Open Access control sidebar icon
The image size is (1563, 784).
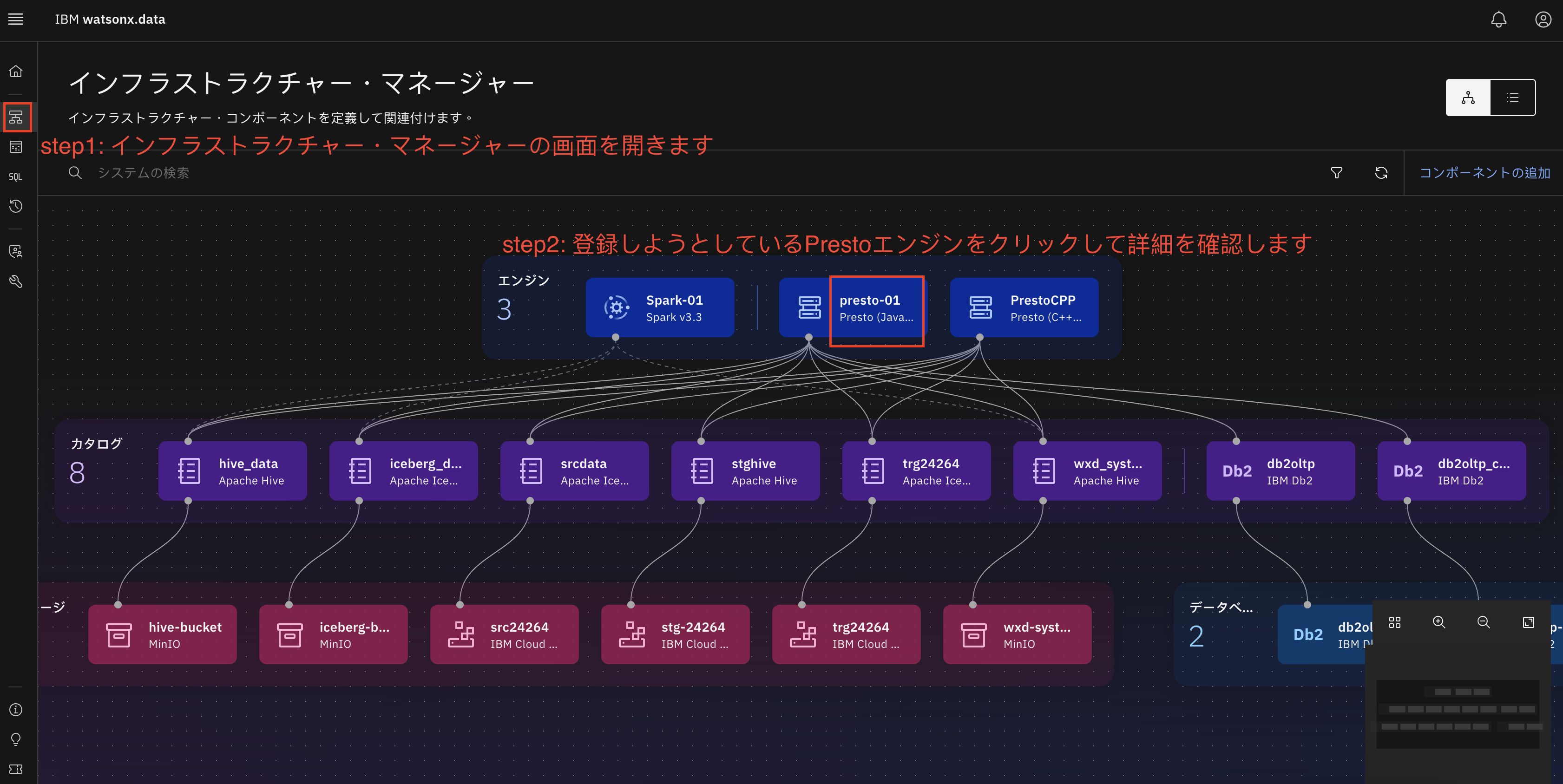pyautogui.click(x=16, y=251)
